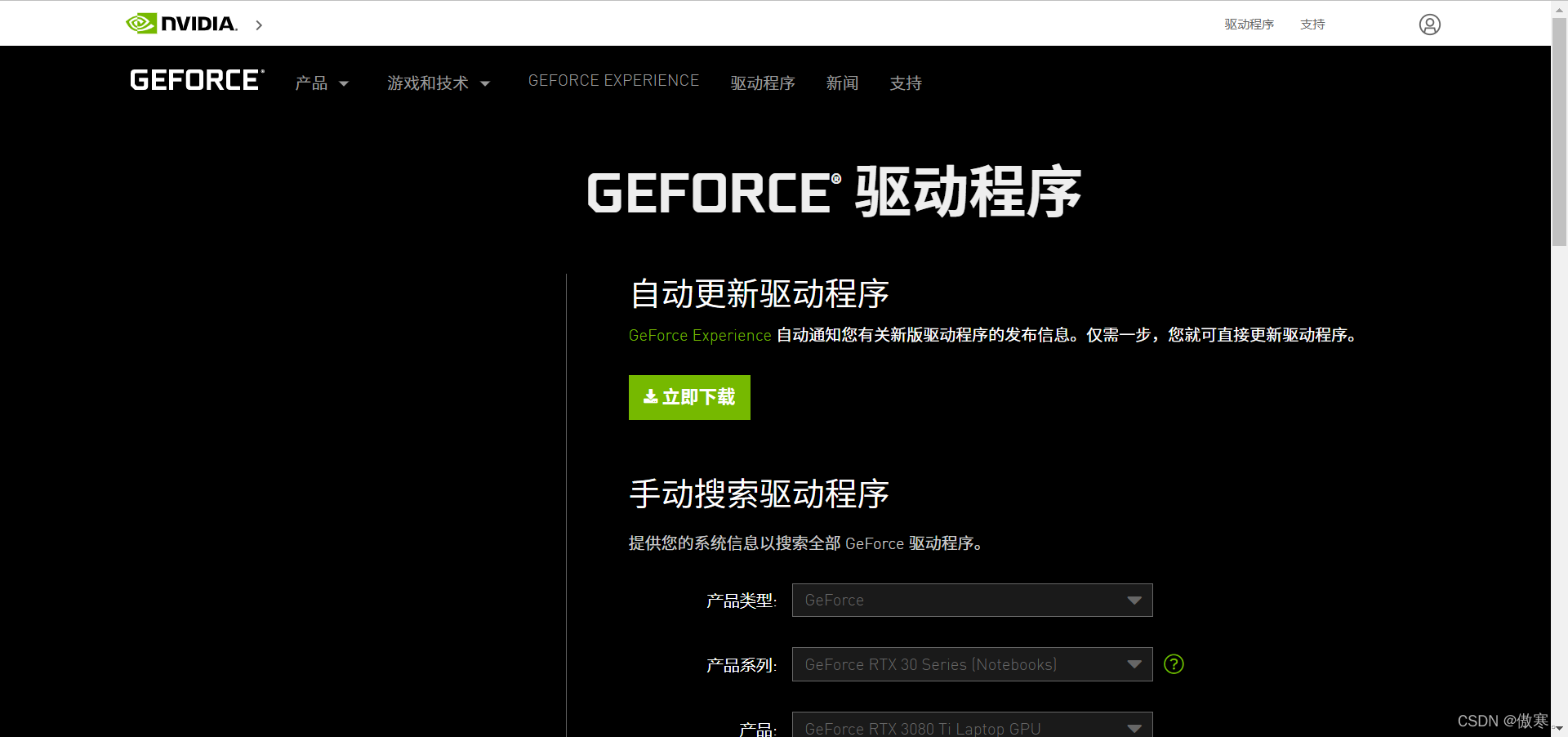Click the chevron arrow next to NVIDIA logo
The height and width of the screenshot is (737, 1568).
[259, 25]
